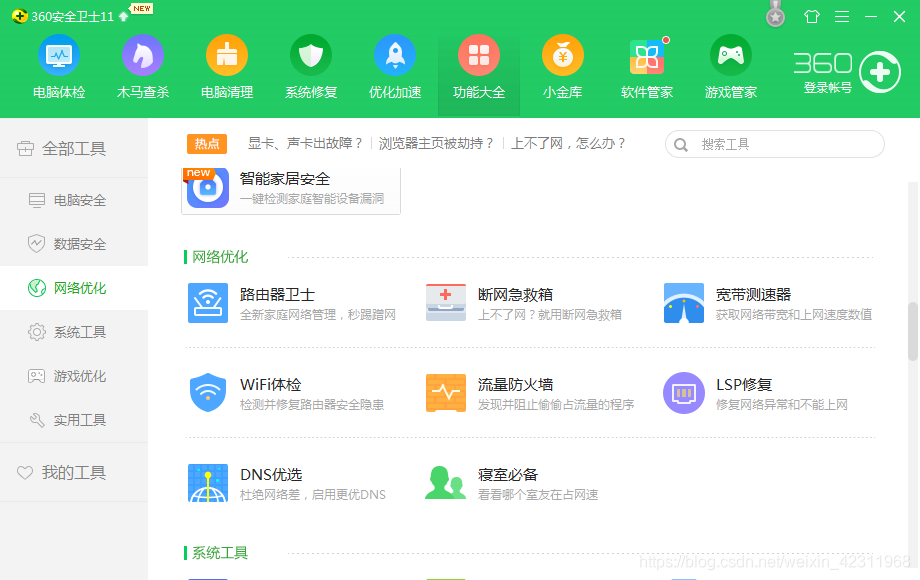The image size is (920, 580).
Task: Click 看看哪个室友在占网速 description
Action: coord(538,495)
